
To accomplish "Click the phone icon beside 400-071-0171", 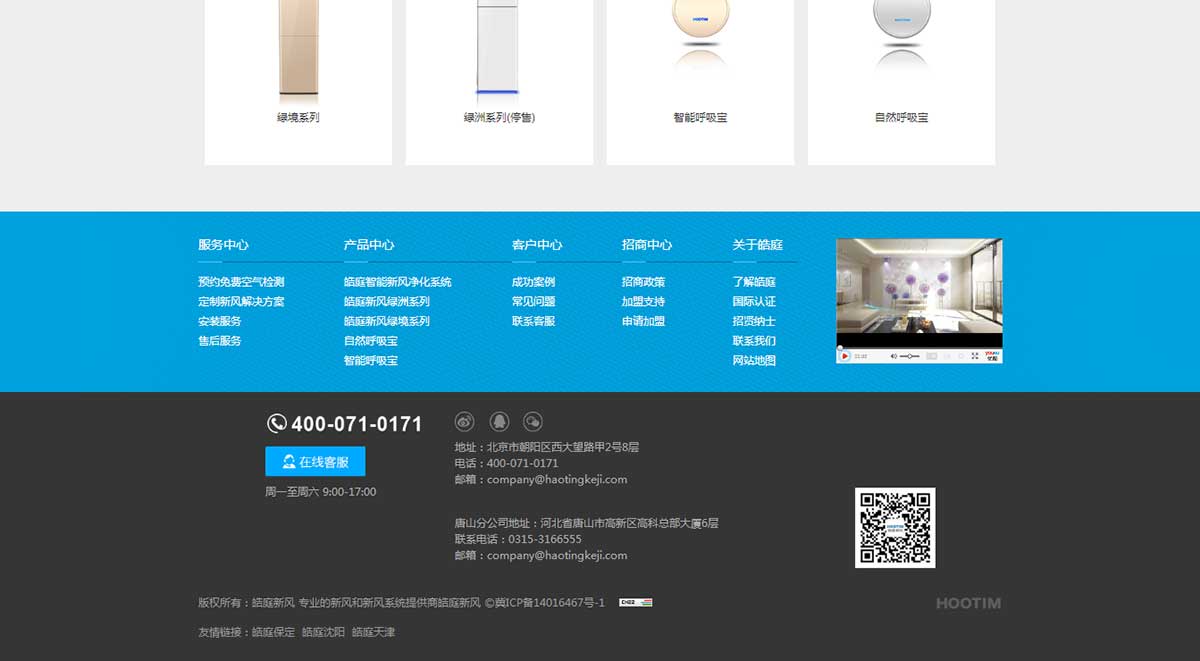I will (277, 424).
